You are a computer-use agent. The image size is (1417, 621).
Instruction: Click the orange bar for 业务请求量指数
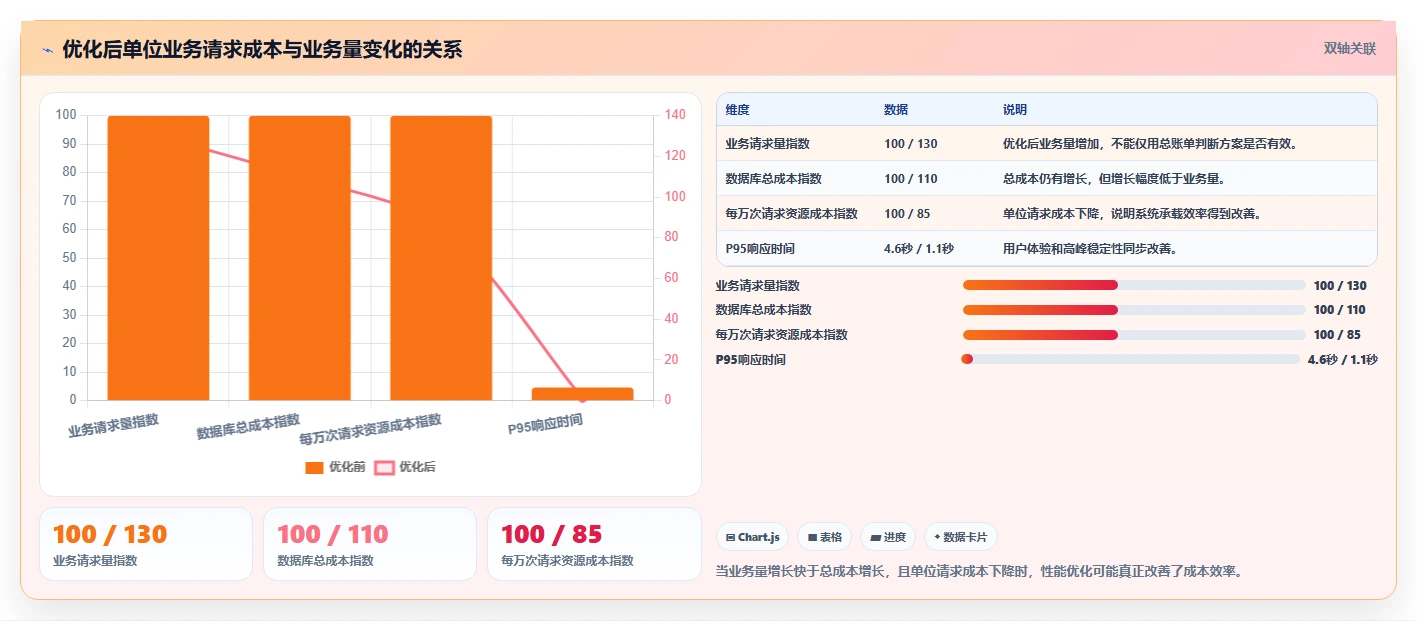(x=158, y=258)
